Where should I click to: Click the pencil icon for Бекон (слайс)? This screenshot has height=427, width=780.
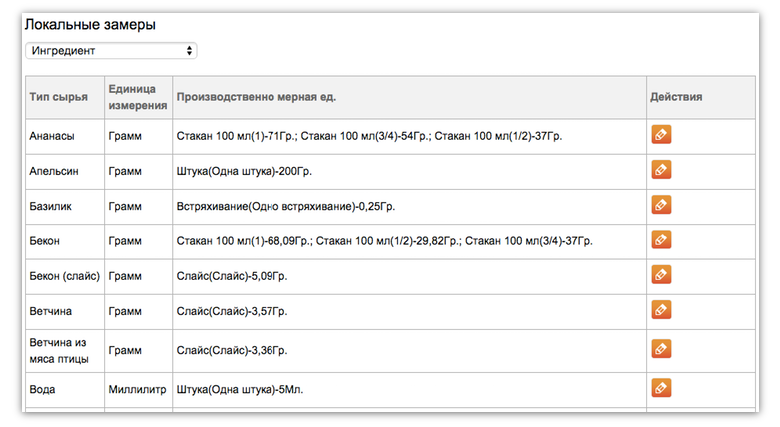(661, 274)
